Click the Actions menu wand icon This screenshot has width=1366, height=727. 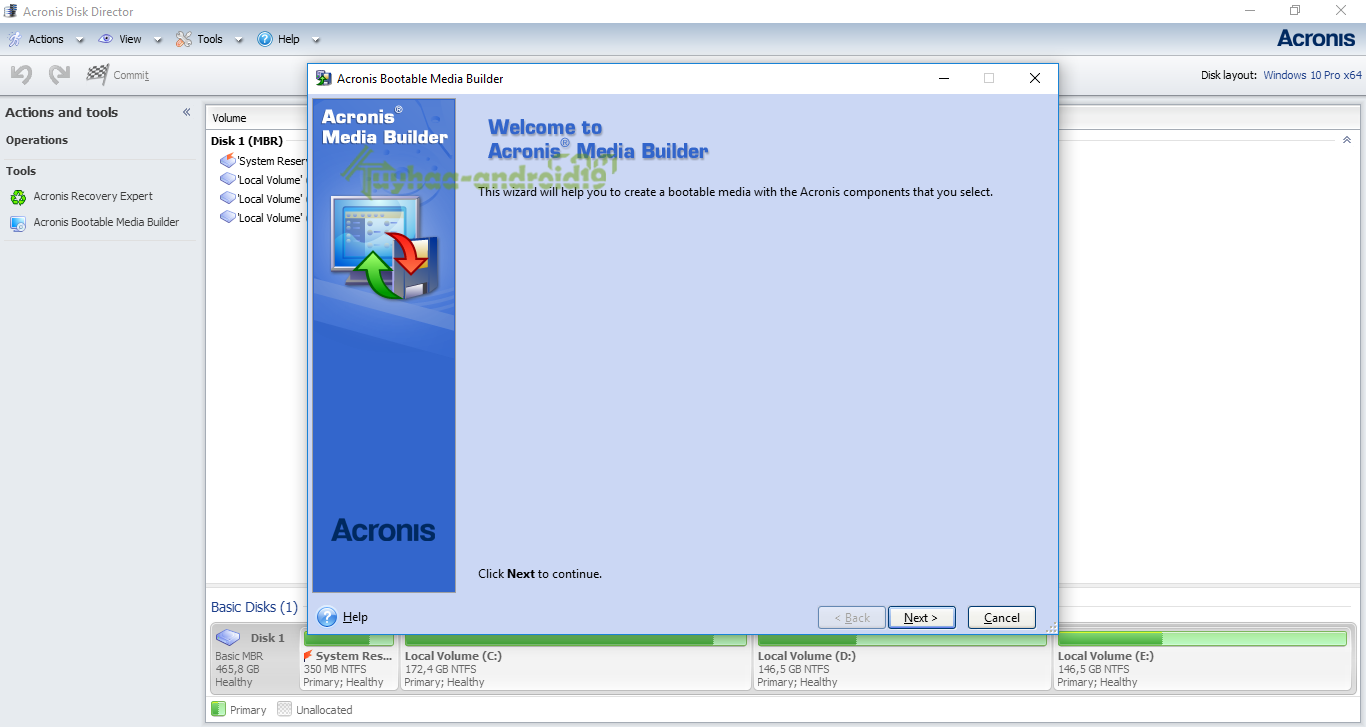15,39
